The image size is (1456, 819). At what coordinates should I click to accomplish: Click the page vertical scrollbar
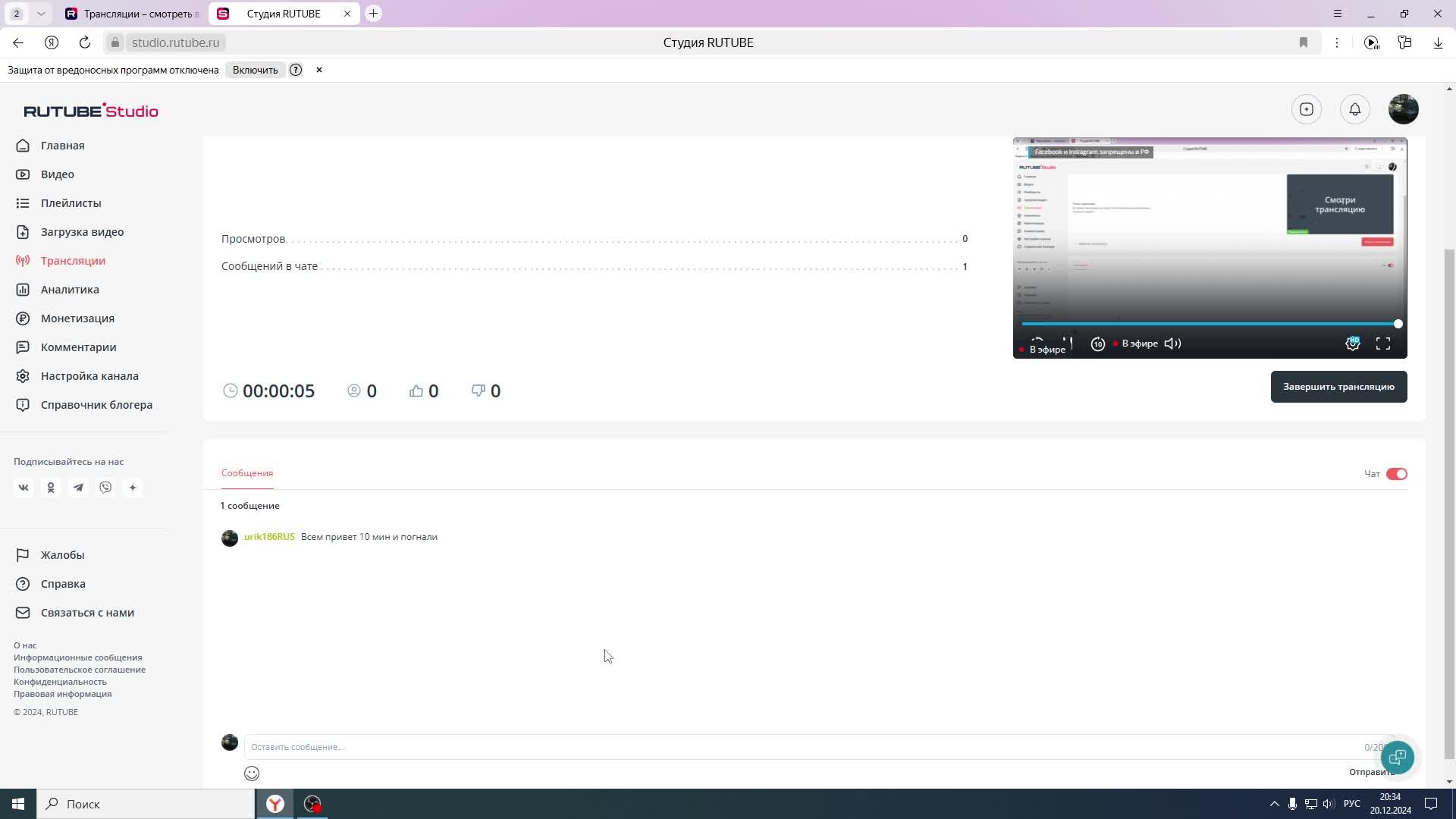click(1450, 504)
